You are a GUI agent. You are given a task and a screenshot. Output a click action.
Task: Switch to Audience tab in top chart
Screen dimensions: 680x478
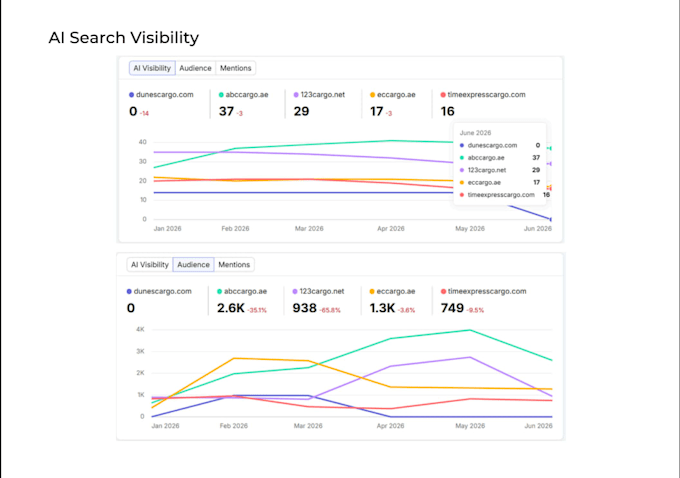(x=195, y=68)
